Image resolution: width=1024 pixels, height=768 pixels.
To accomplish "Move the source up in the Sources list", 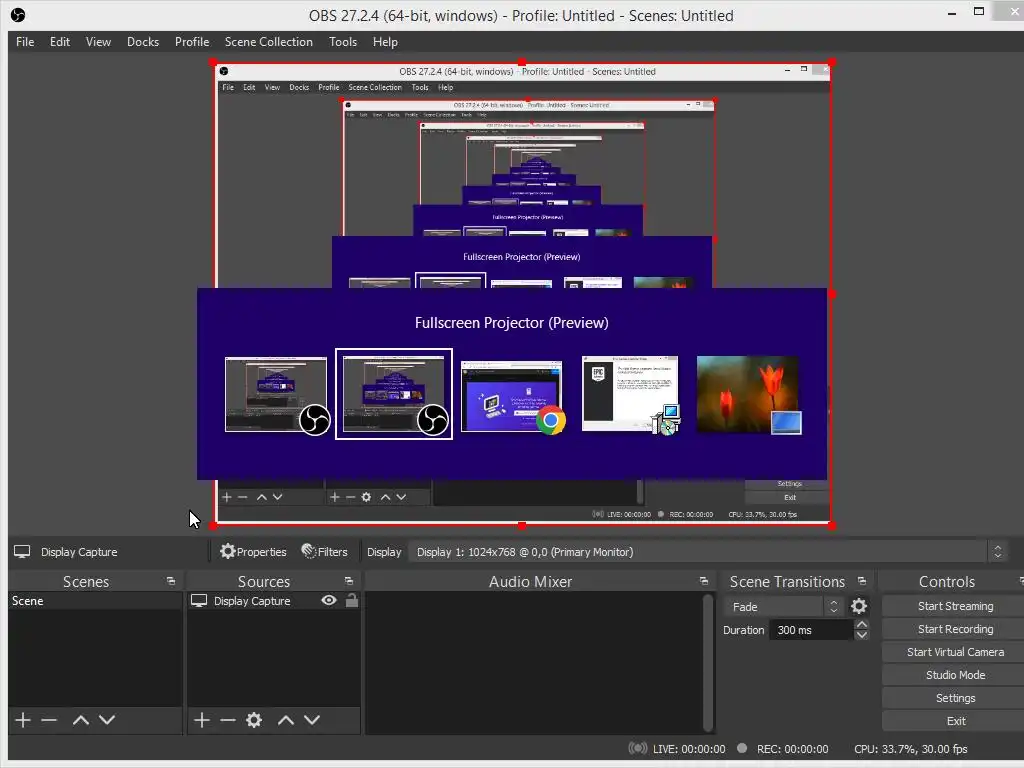I will pos(285,720).
